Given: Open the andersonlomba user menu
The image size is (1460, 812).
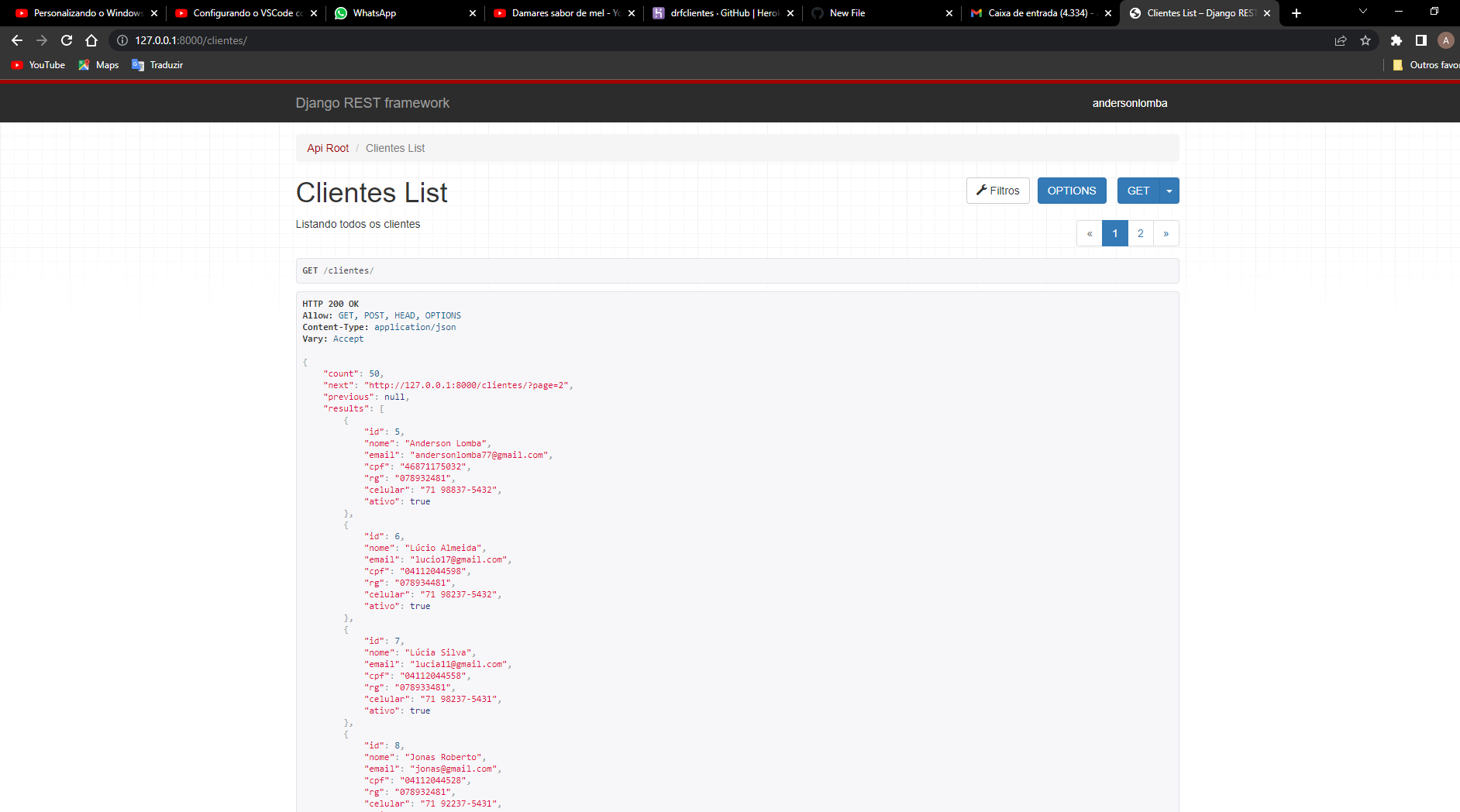Looking at the screenshot, I should click(1130, 102).
